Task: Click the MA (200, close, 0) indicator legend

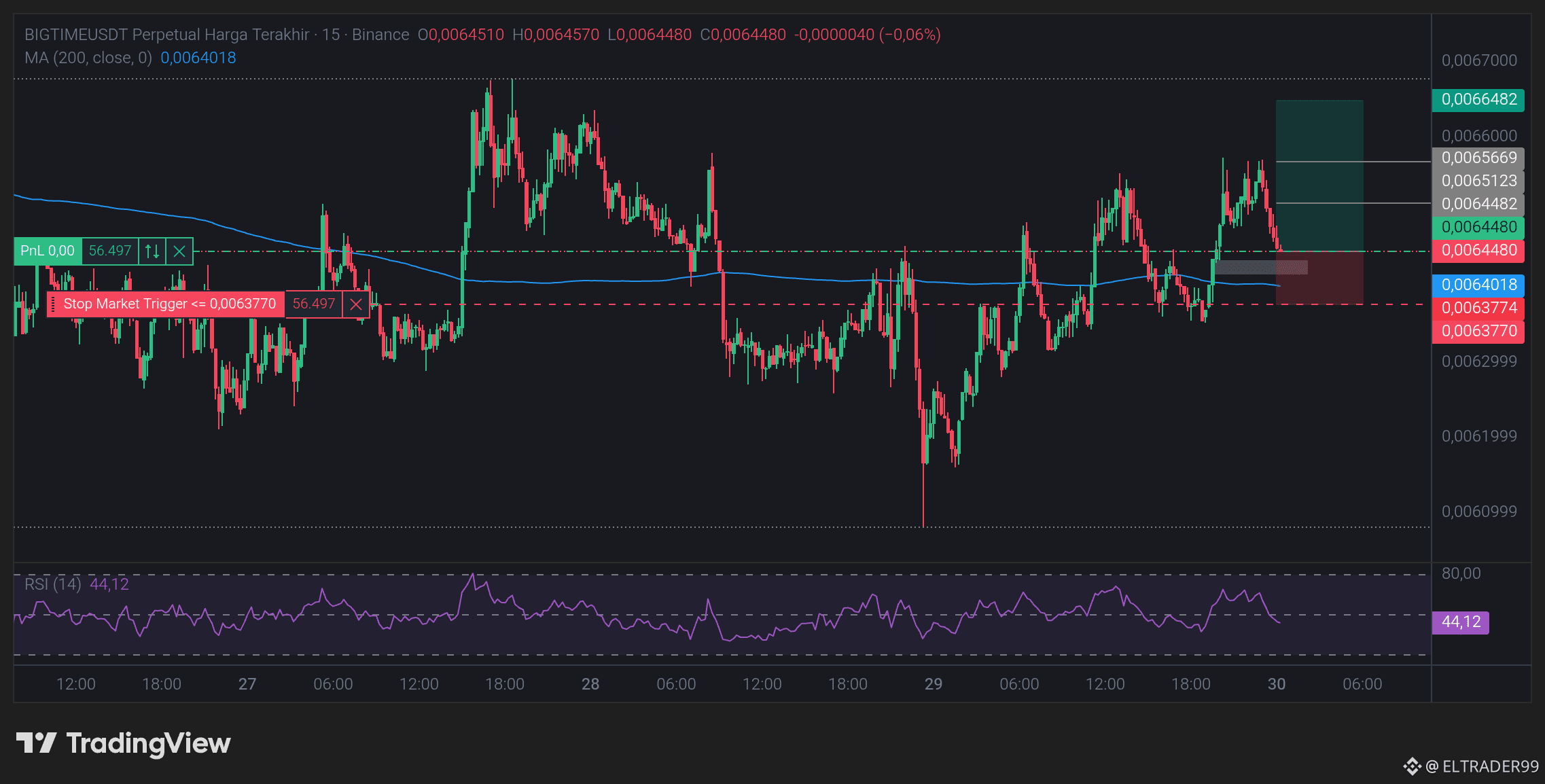Action: point(88,58)
